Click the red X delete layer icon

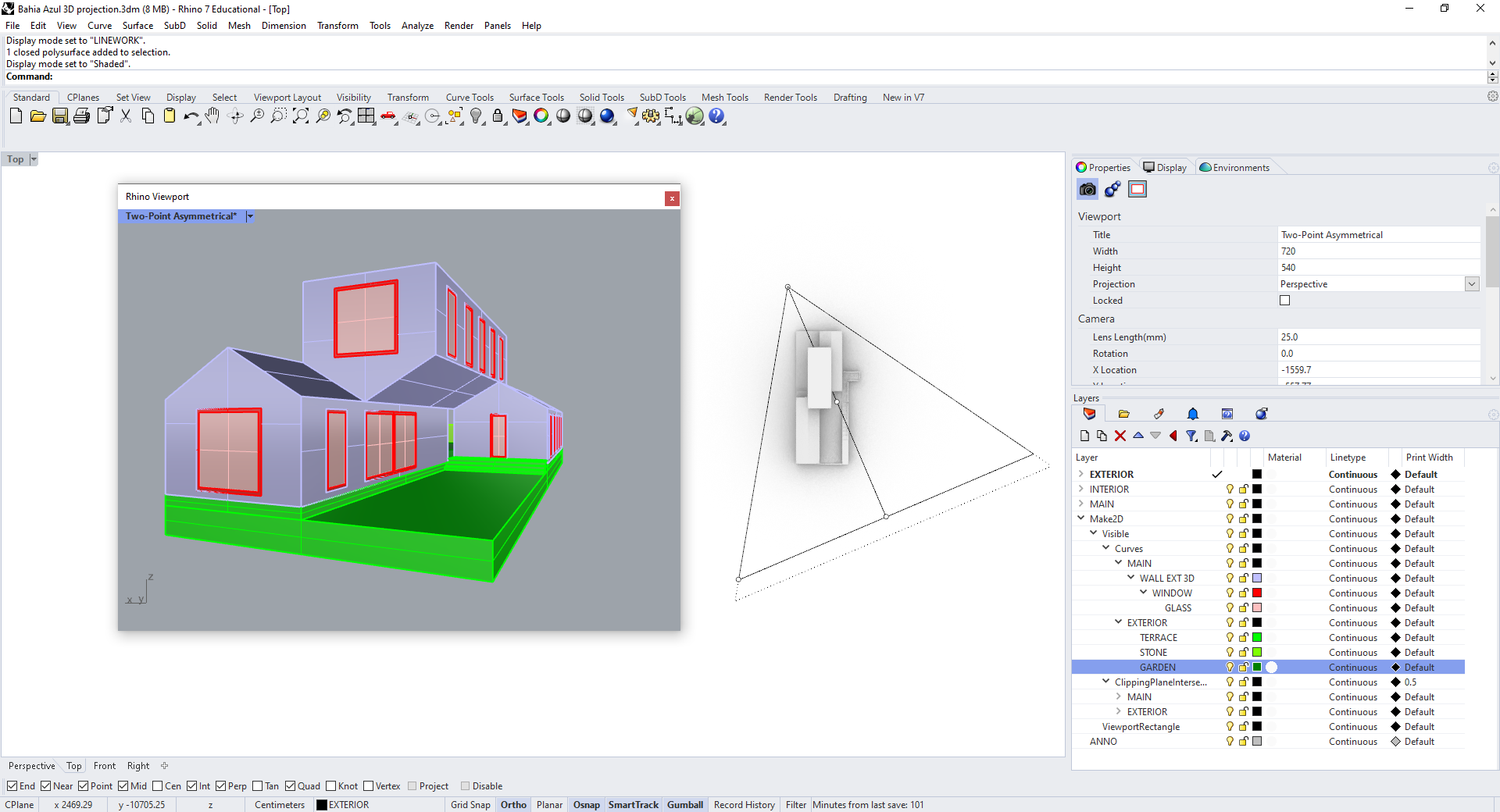click(1120, 436)
